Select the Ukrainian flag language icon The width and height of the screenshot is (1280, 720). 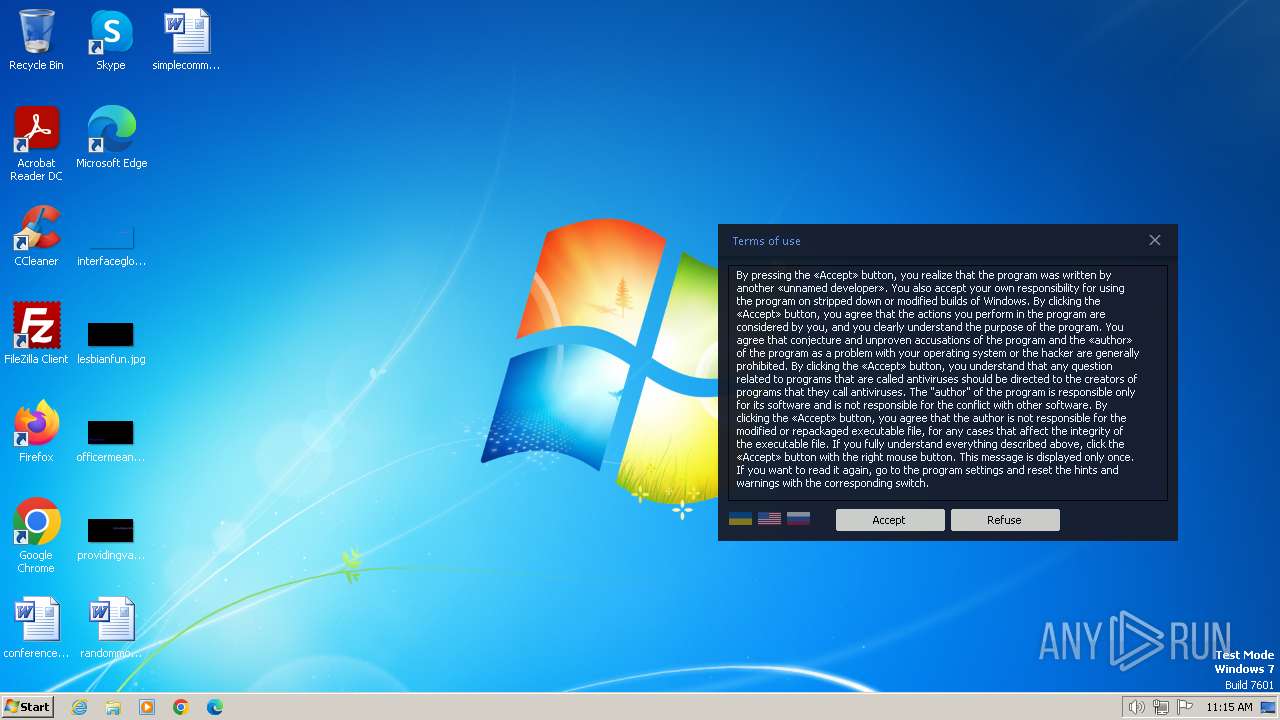[x=740, y=519]
